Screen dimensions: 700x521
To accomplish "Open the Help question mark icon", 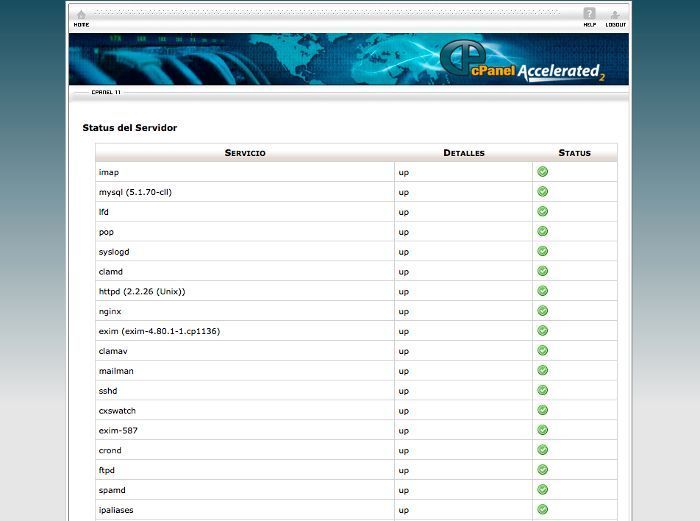I will 589,15.
